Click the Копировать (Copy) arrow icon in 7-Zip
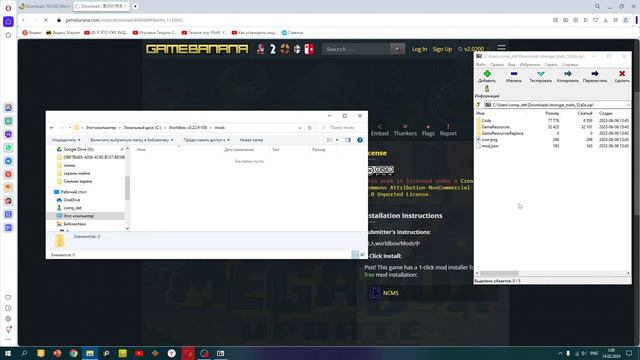 568,74
